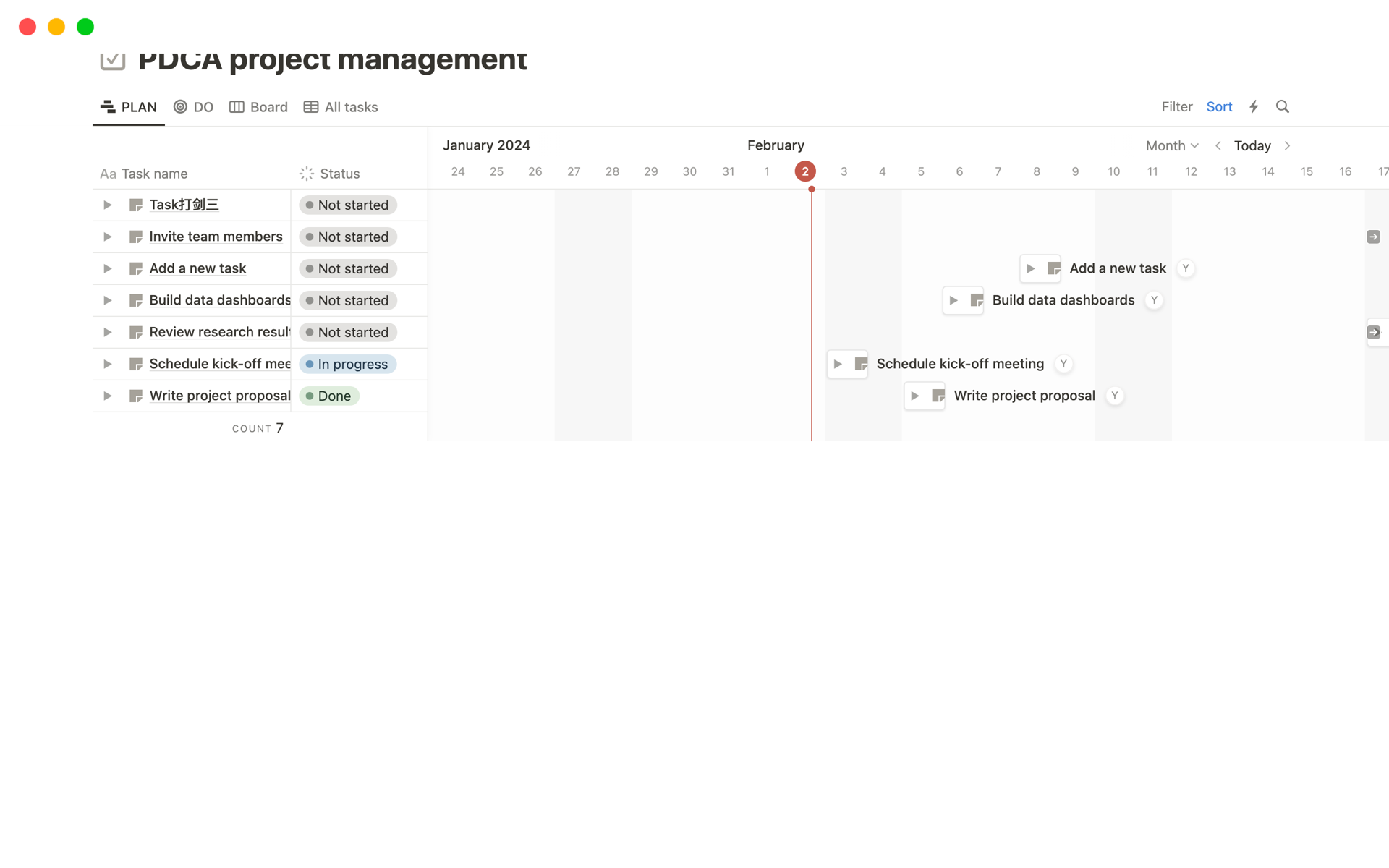Expand the Task打剑三row

pyautogui.click(x=107, y=204)
